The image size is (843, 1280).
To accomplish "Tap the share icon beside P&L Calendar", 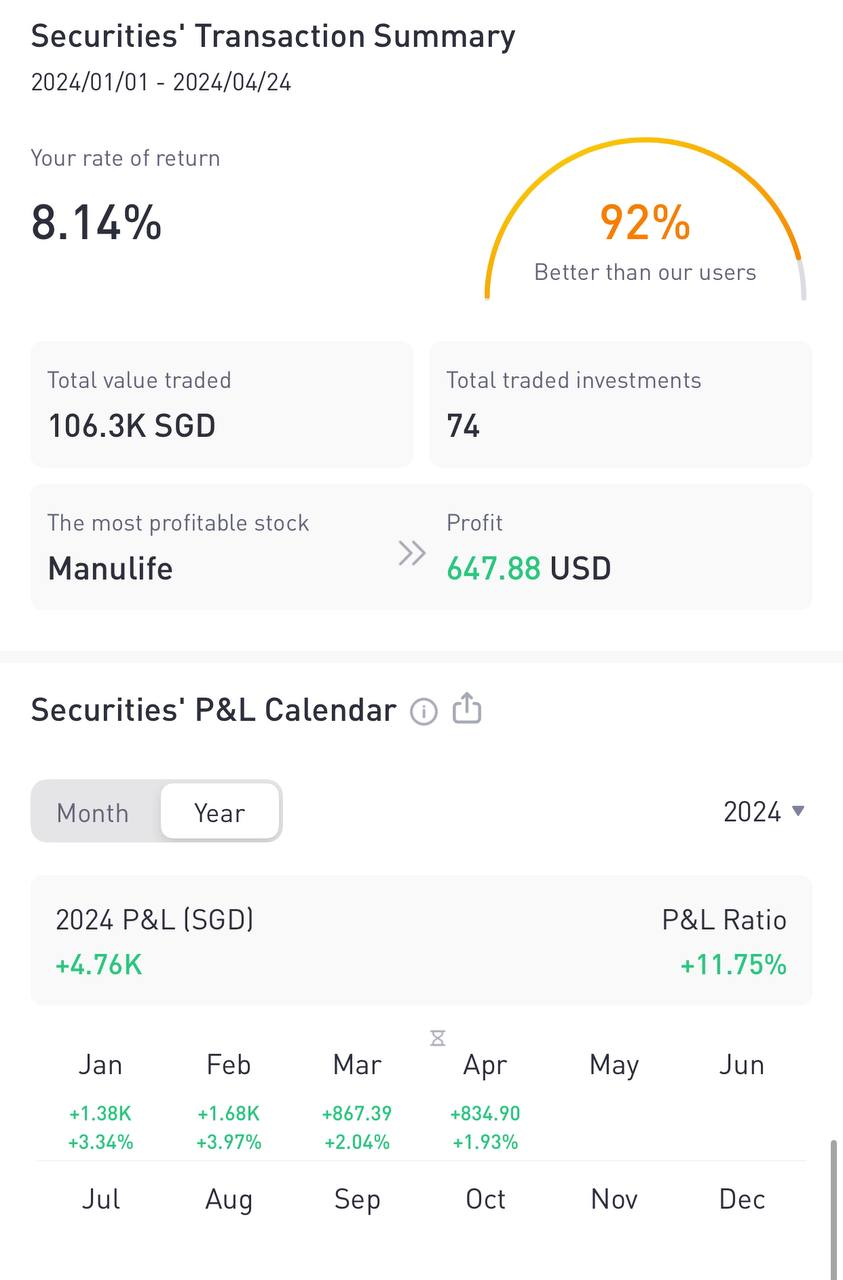I will (467, 709).
